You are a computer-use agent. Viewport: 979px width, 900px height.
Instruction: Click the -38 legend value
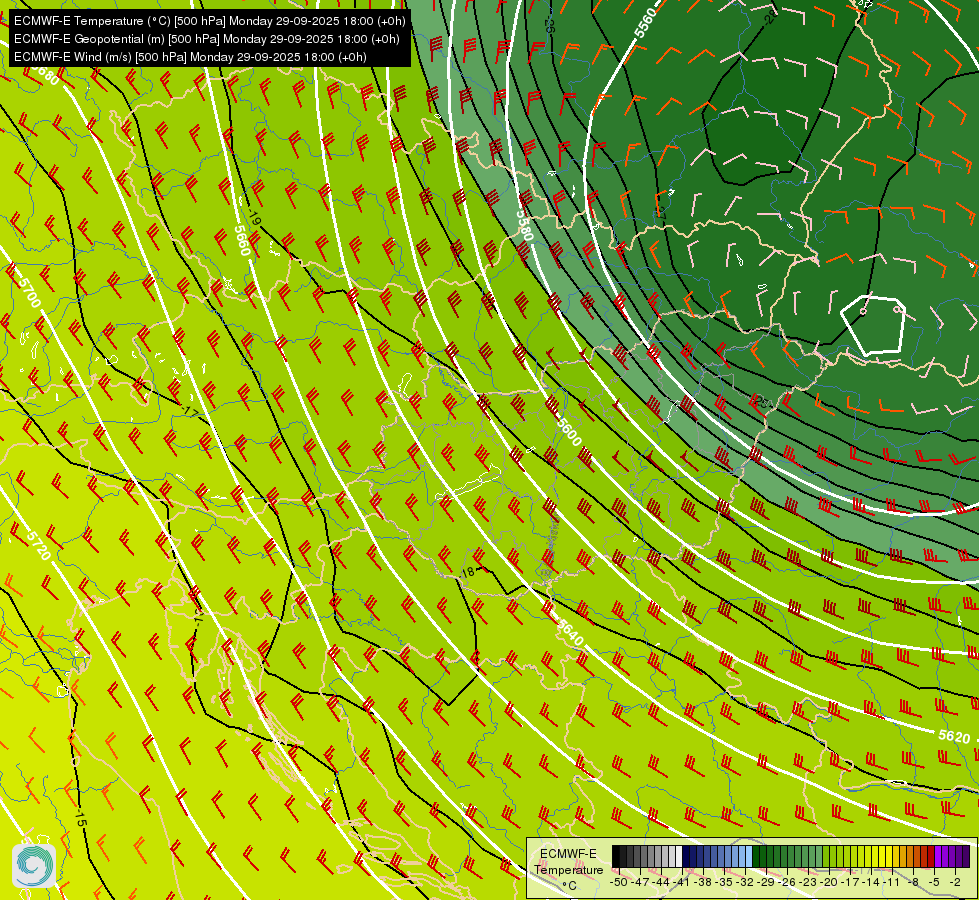click(702, 882)
